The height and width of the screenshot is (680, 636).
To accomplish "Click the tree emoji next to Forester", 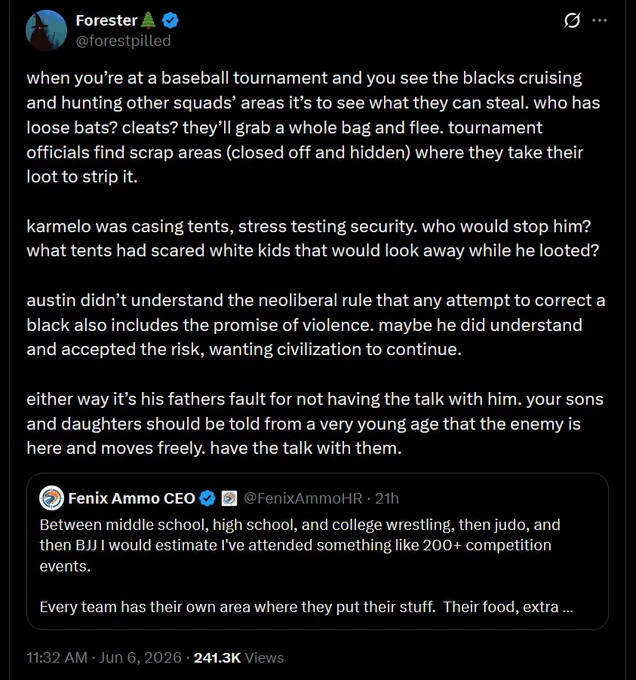I will point(149,20).
